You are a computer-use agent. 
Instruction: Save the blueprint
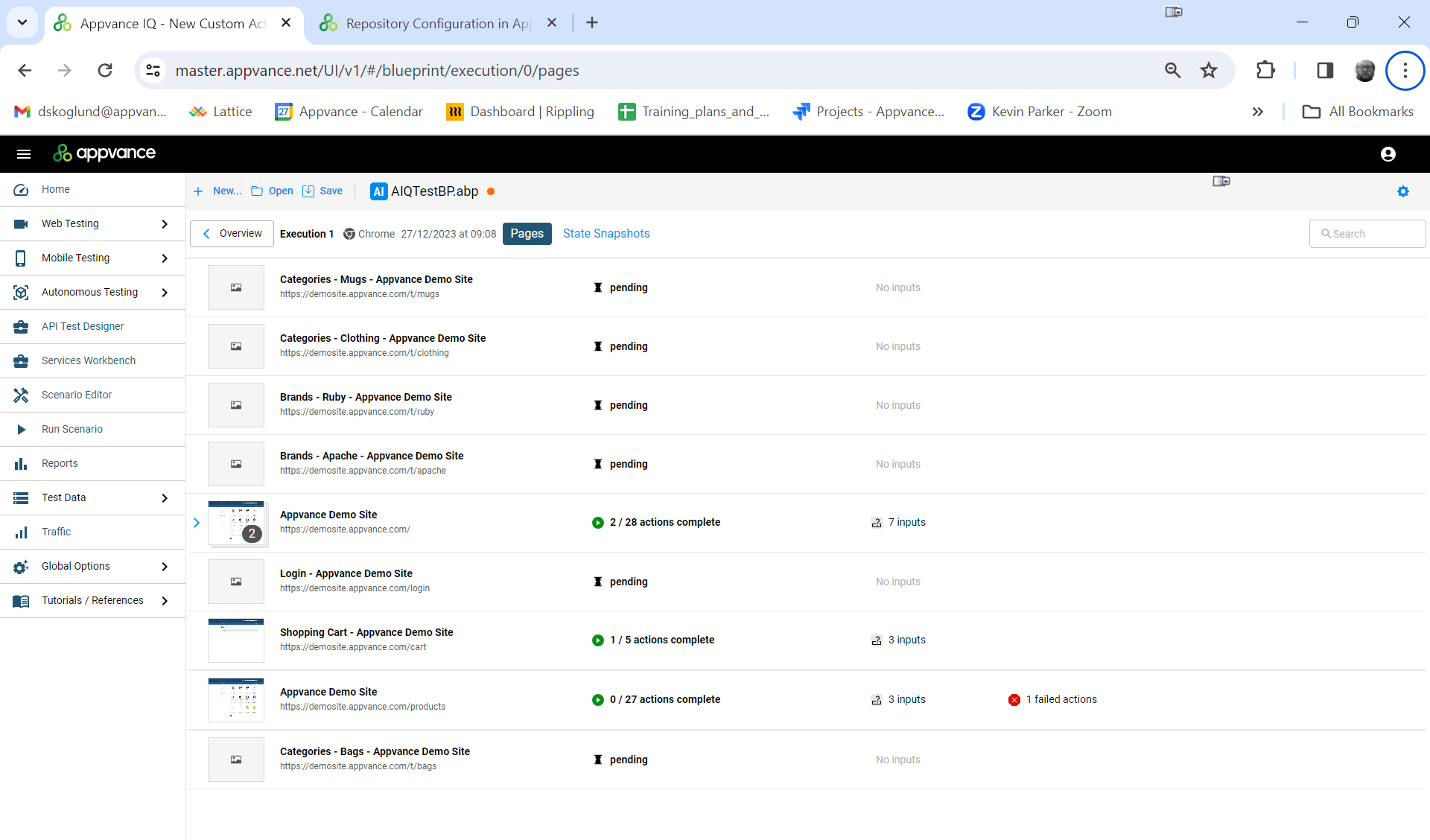[322, 191]
